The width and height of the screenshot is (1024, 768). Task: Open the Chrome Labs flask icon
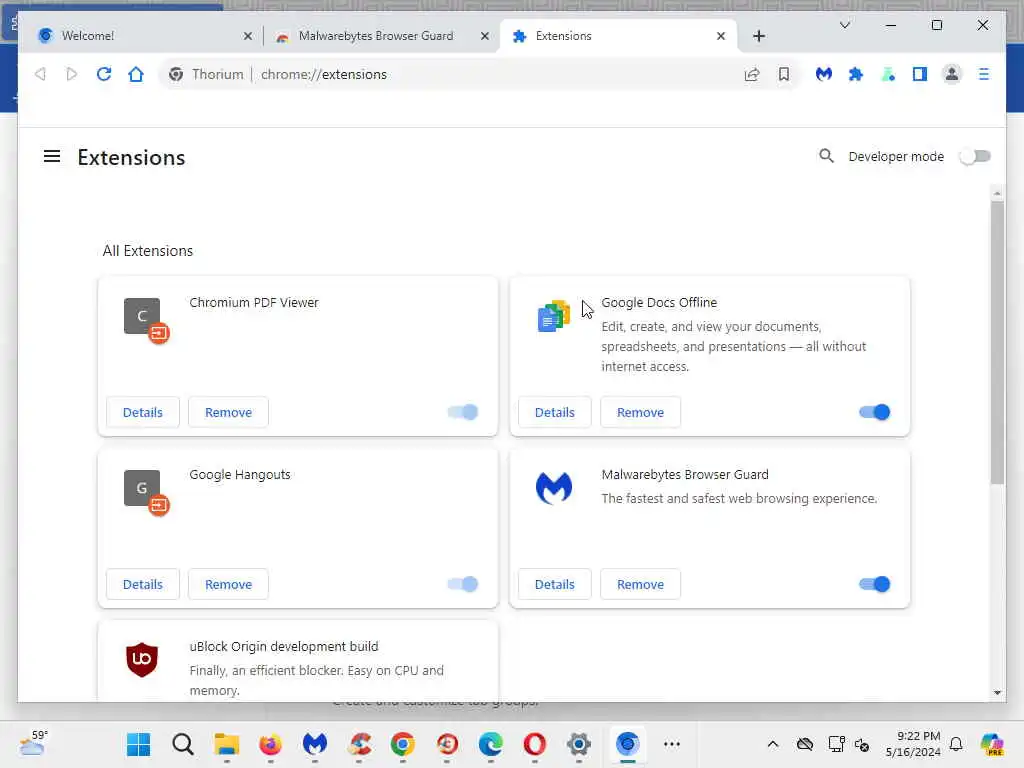pos(888,74)
